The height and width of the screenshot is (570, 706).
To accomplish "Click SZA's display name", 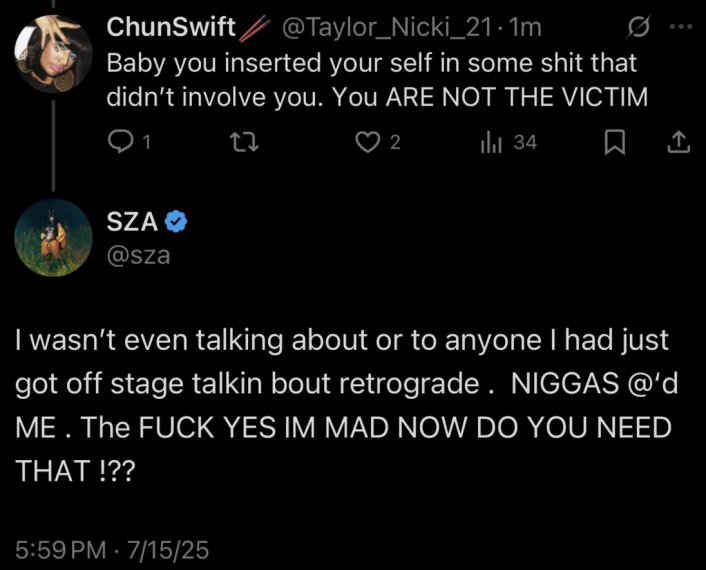I will (132, 221).
